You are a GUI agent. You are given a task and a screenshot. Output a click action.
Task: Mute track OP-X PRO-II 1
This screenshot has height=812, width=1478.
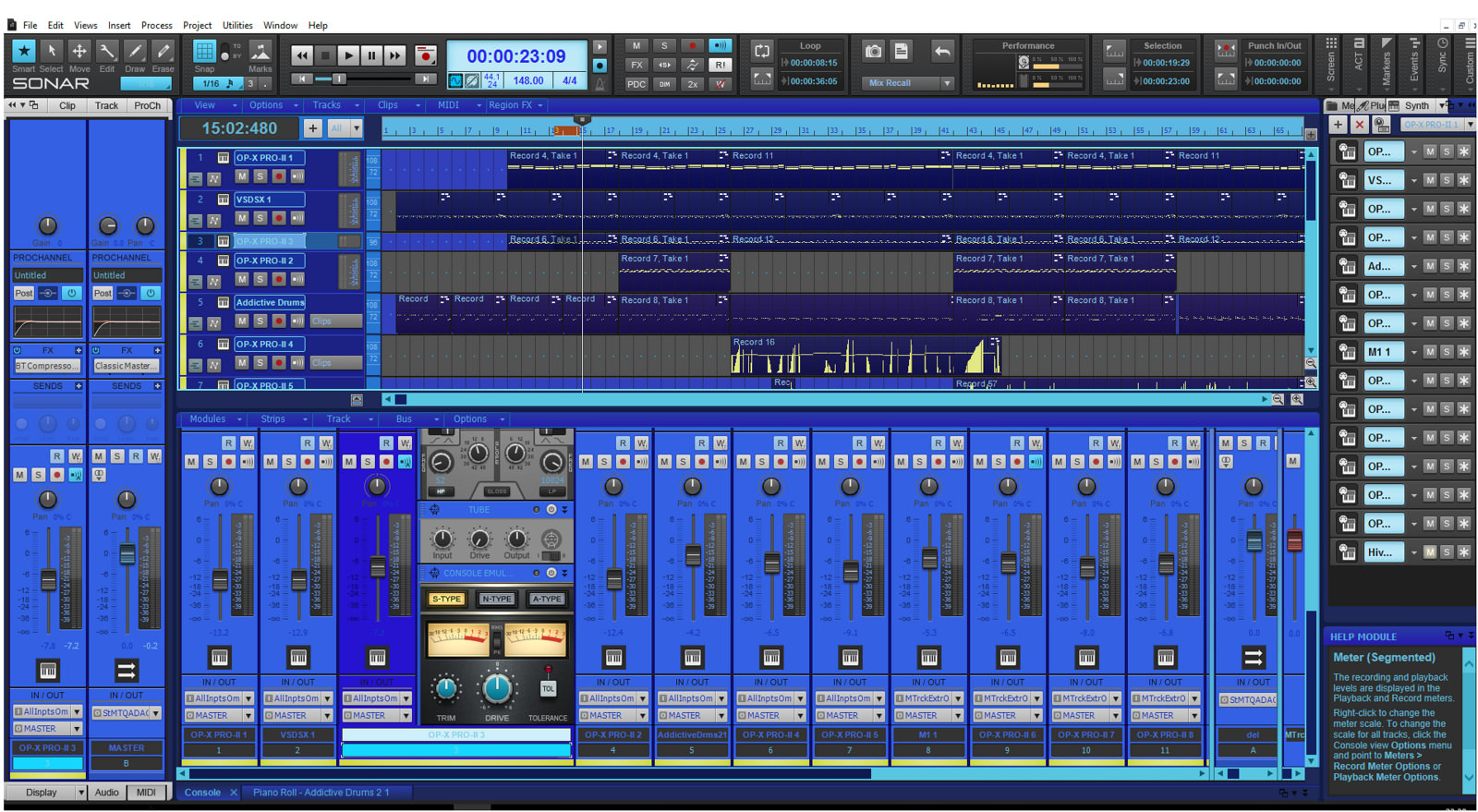[242, 176]
